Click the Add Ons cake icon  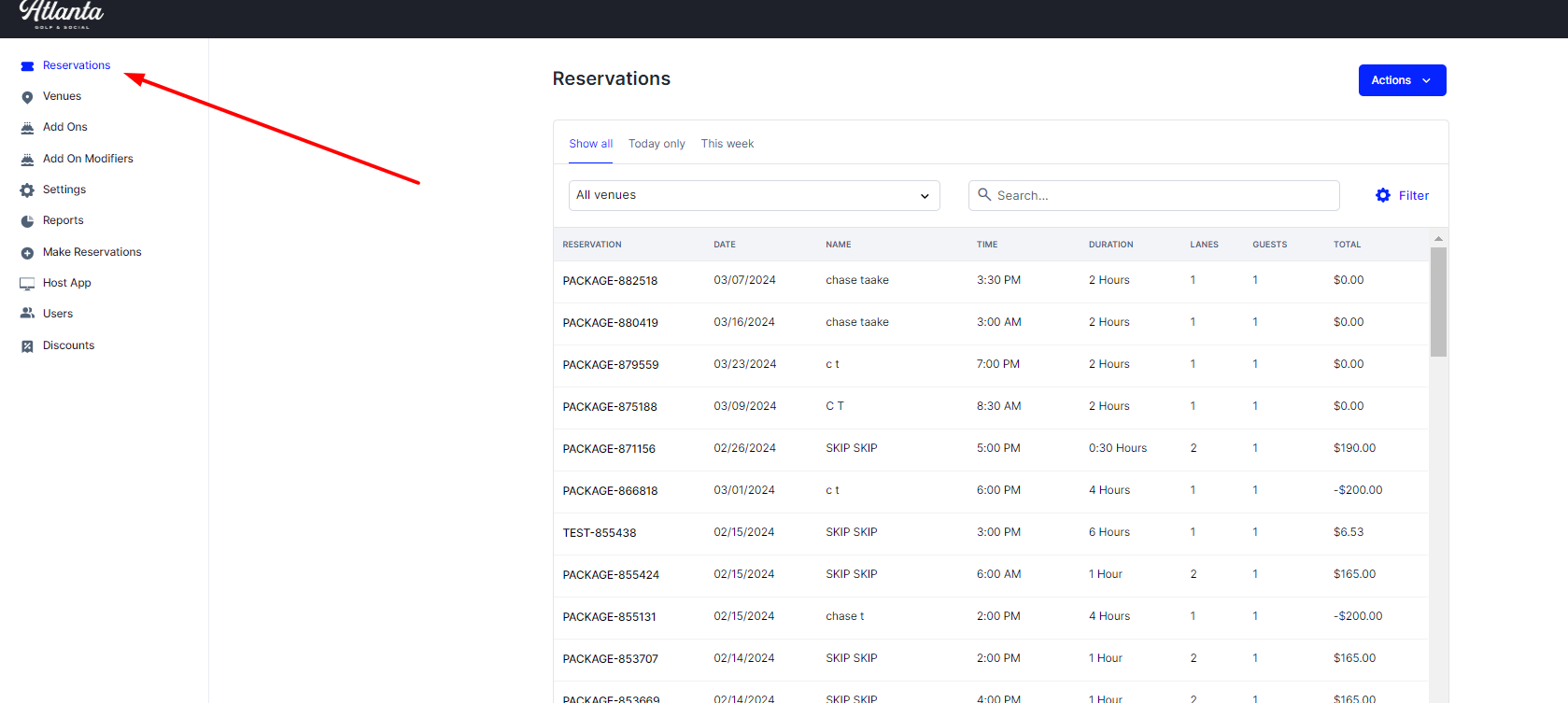tap(27, 128)
